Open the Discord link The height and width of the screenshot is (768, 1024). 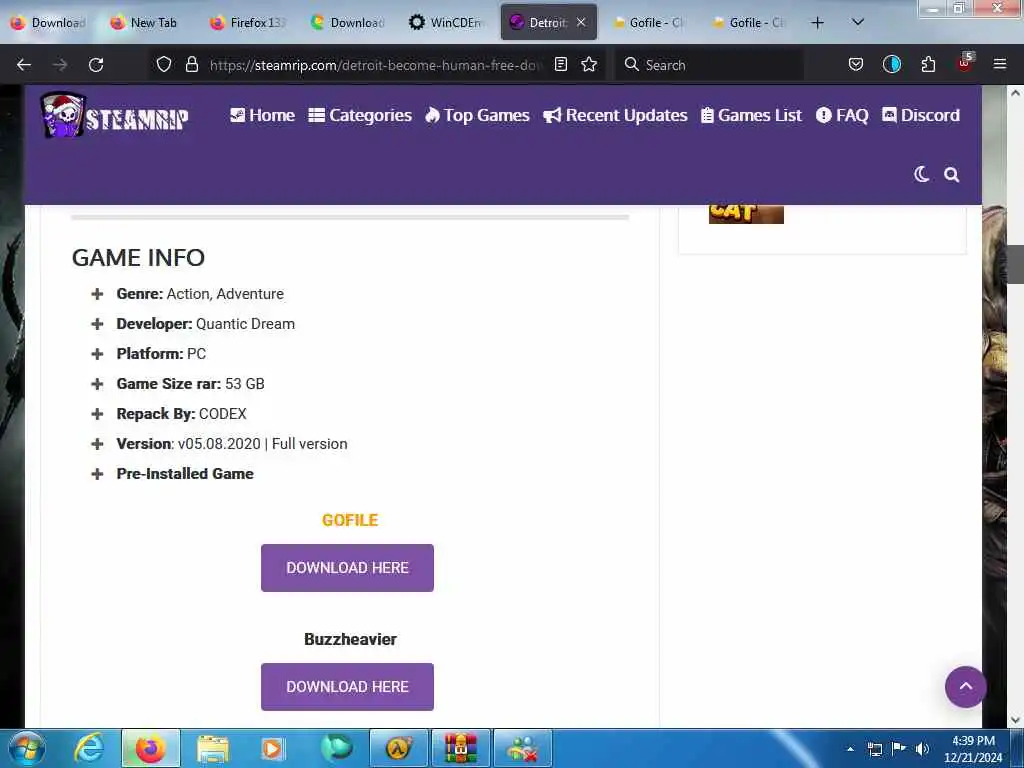[921, 116]
